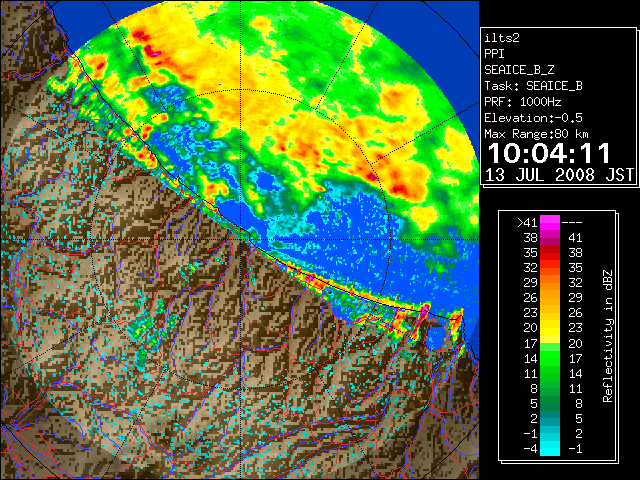Pick the yellow 20-23 dBZ legend swatch
Screen dimensions: 640x480
click(550, 328)
